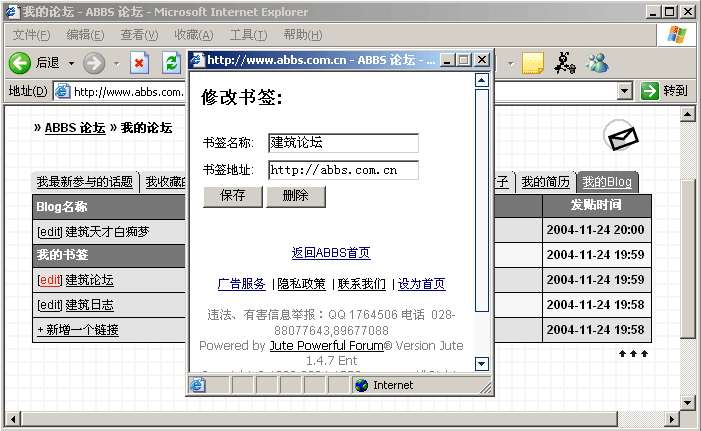Click the popup scrollbar up arrow
Screen dimensions: 701x431
click(481, 80)
